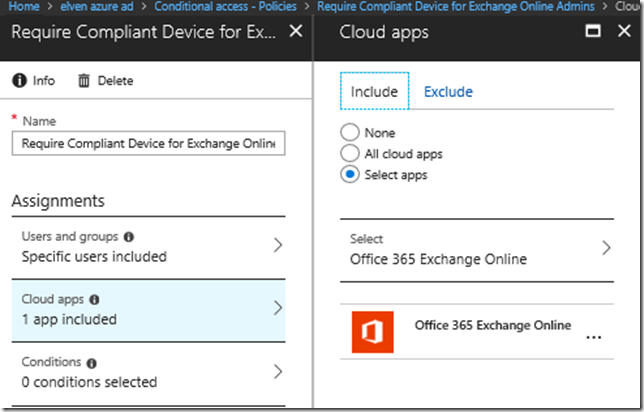This screenshot has height=412, width=644.
Task: Open Require Compliant Device for Exchange Online Admins breadcrumb
Action: [456, 6]
